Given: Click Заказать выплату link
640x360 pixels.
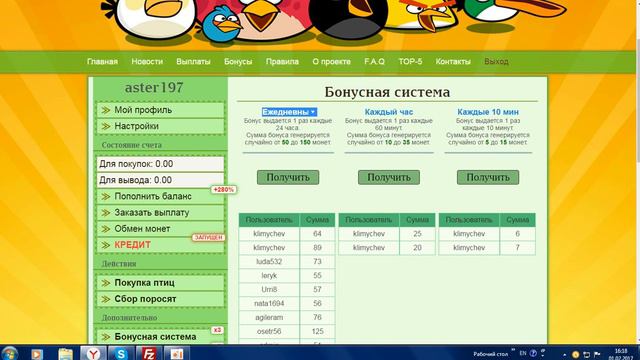Looking at the screenshot, I should (160, 213).
